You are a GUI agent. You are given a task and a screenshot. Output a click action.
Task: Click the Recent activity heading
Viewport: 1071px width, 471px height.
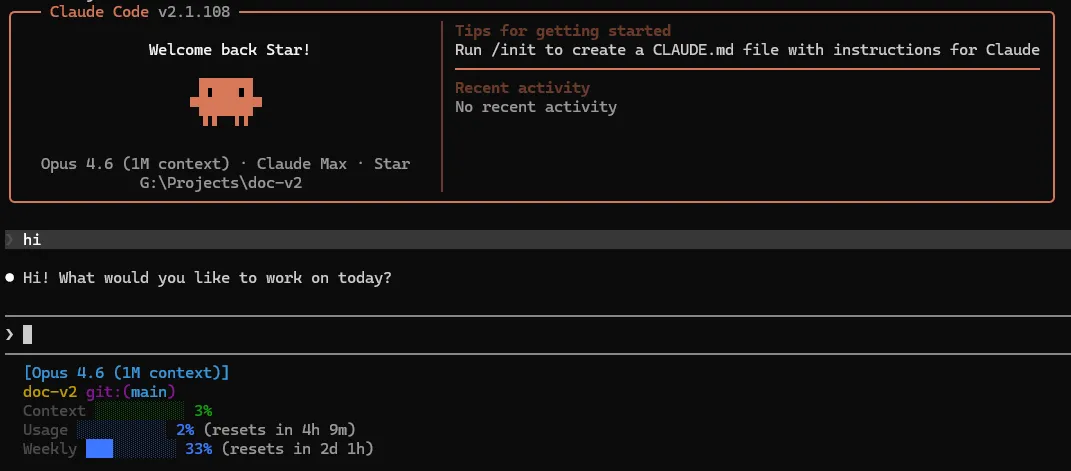pyautogui.click(x=522, y=88)
